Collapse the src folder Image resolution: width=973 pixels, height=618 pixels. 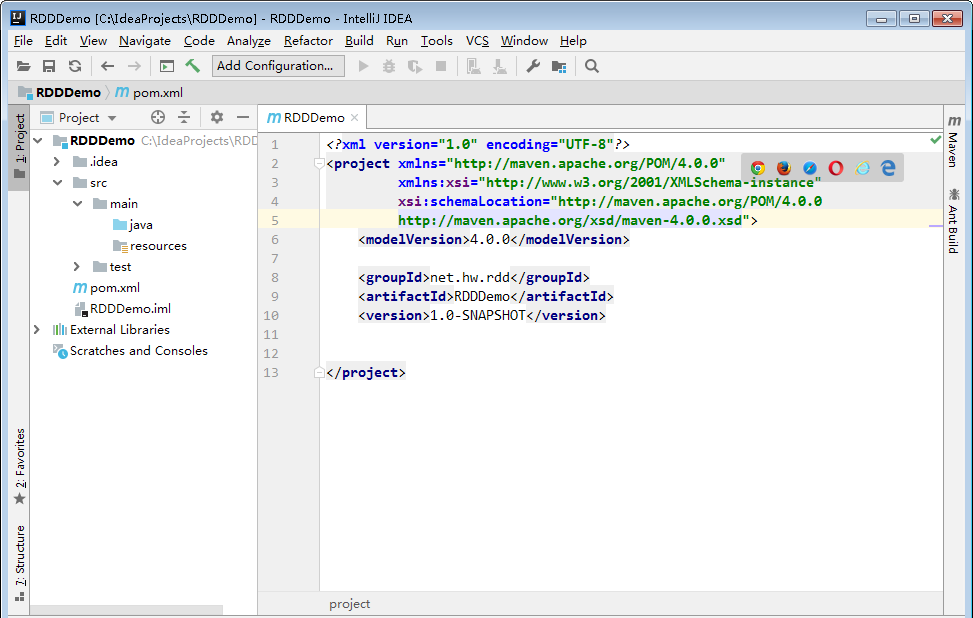(58, 183)
